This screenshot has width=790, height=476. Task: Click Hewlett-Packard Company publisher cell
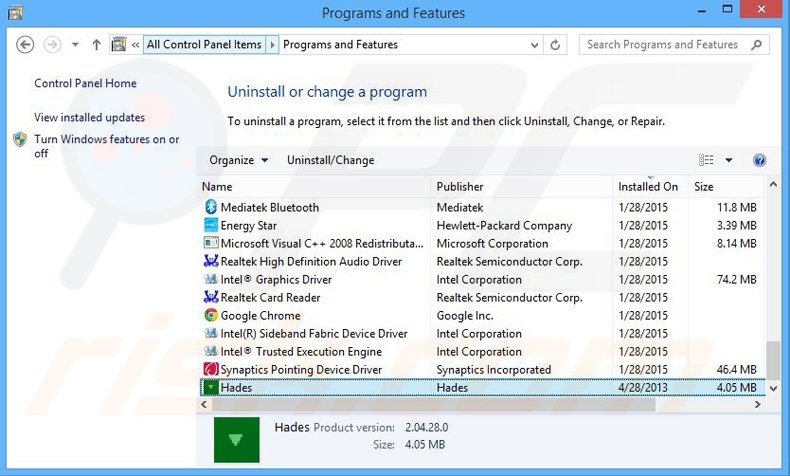[x=504, y=226]
